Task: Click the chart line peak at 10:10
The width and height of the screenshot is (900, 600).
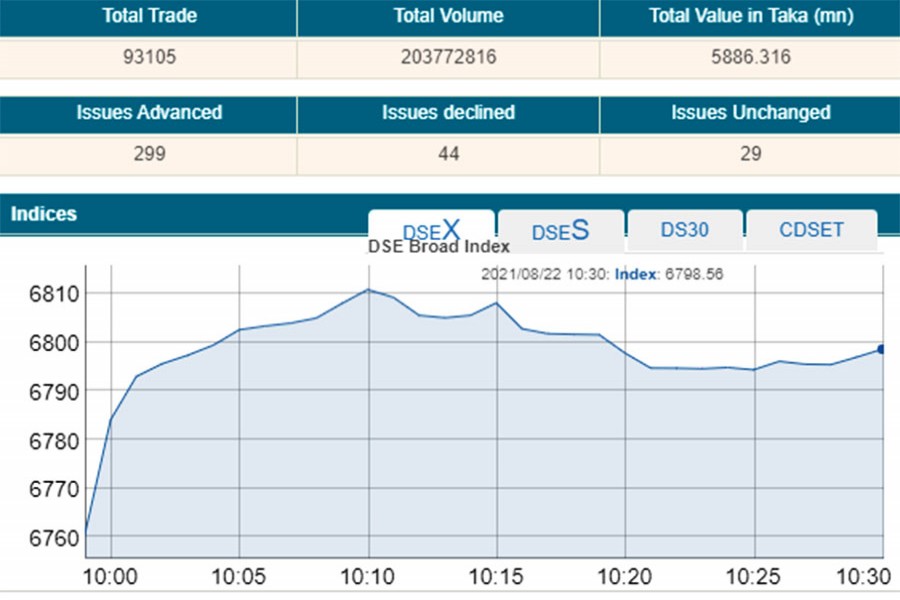Action: (369, 290)
